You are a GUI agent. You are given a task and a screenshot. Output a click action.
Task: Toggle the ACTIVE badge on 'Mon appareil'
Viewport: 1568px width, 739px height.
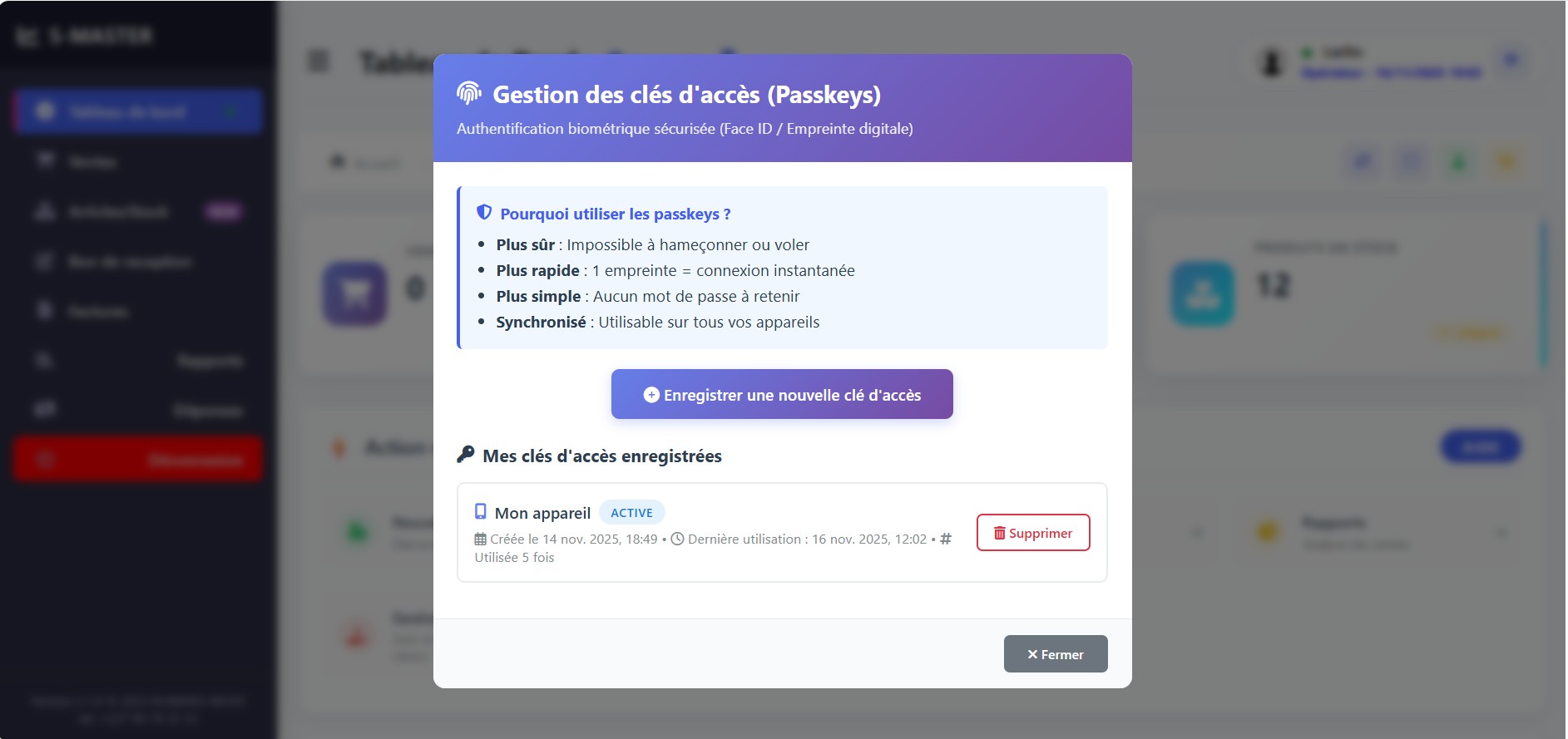633,512
